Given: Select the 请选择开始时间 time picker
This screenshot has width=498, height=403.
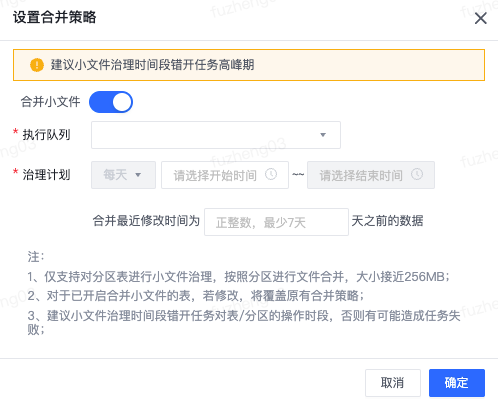Looking at the screenshot, I should [x=225, y=175].
